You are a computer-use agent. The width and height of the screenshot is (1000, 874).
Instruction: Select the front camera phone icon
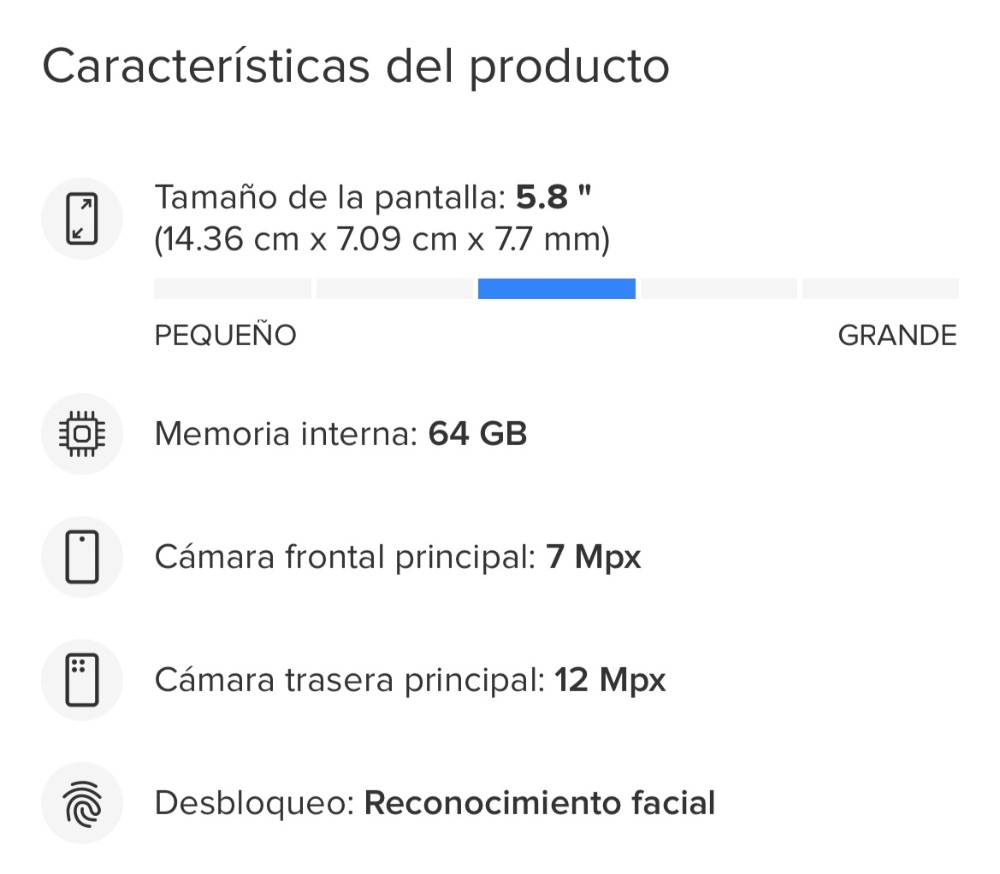82,557
